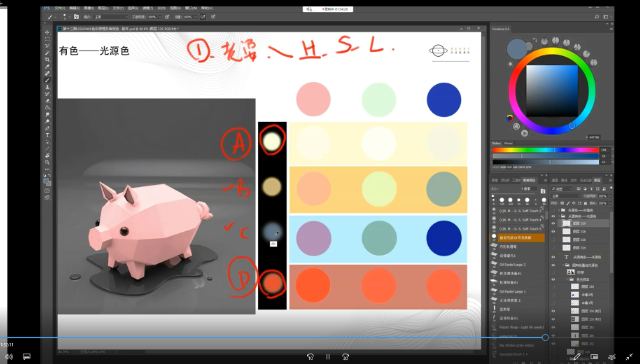640x364 pixels.
Task: Select the History Brush tool
Action: point(47,94)
